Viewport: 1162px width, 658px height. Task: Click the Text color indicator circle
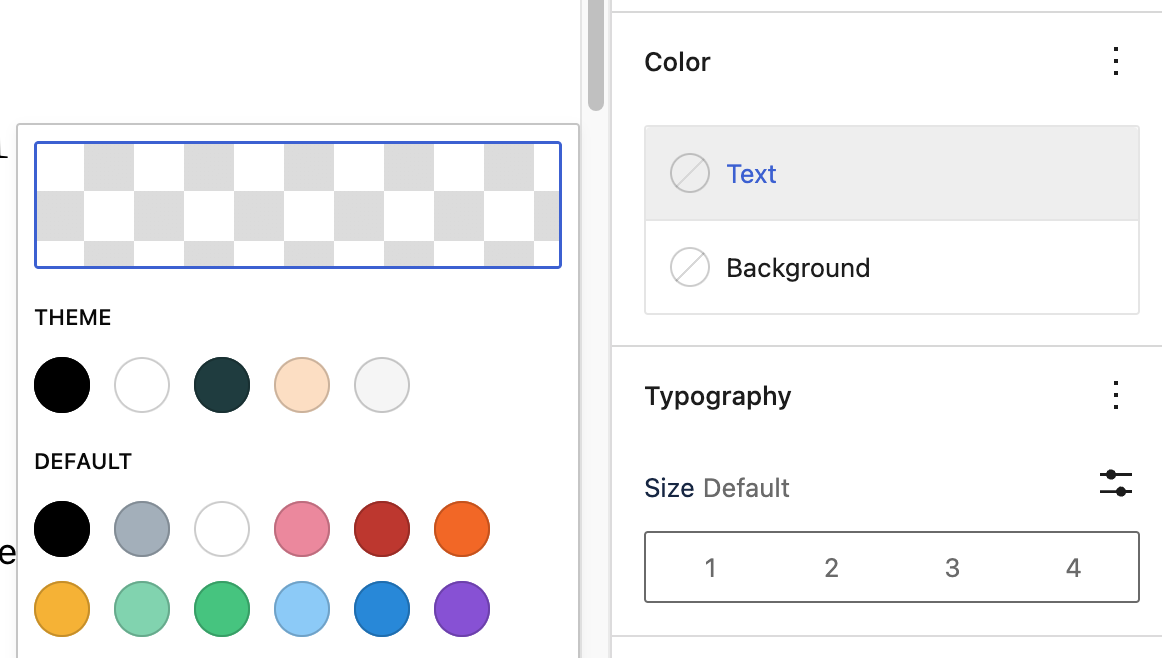tap(689, 172)
